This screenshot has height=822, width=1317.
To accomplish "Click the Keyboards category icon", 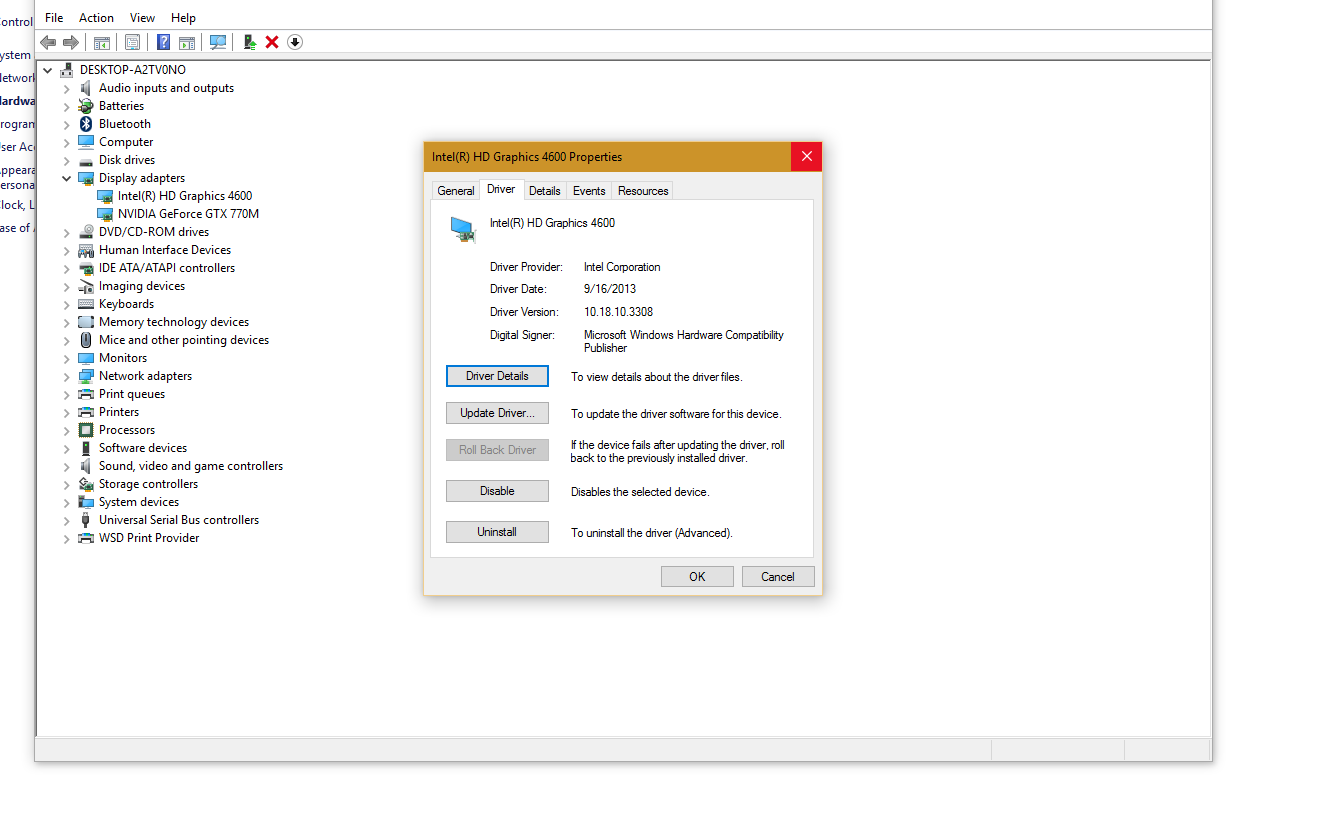I will coord(86,304).
